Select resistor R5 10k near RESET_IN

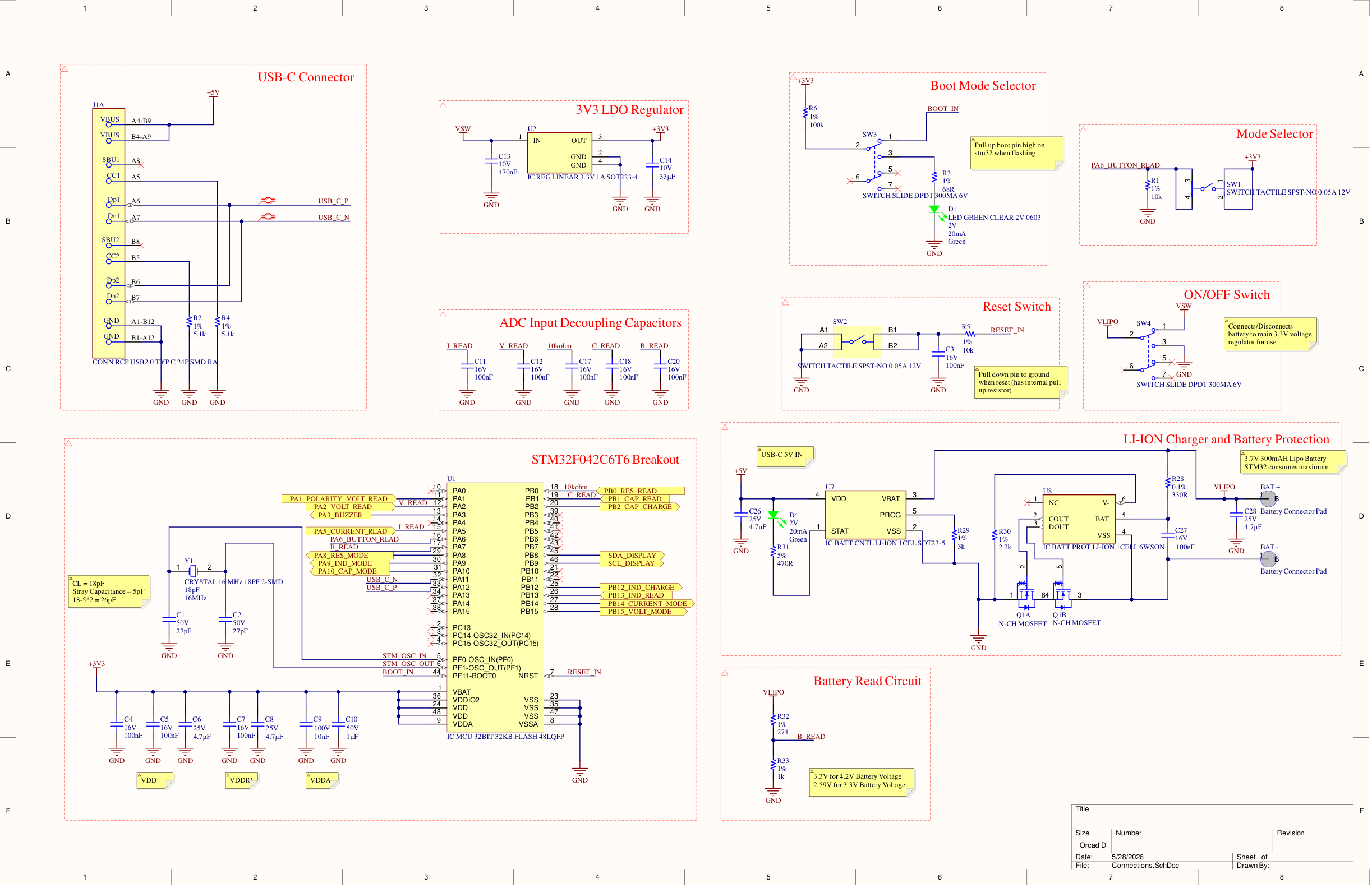971,334
